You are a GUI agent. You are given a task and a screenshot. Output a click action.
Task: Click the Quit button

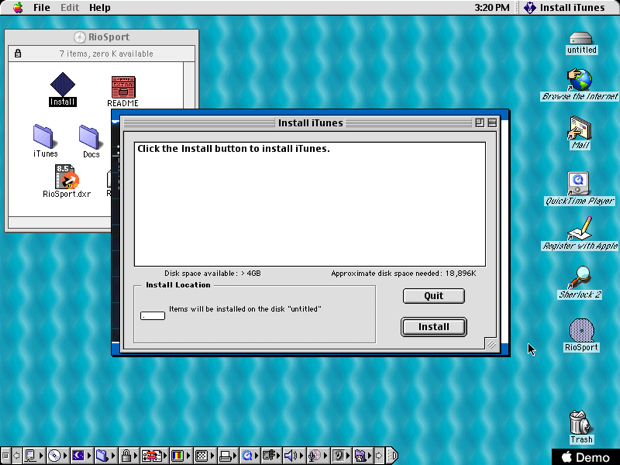point(433,296)
